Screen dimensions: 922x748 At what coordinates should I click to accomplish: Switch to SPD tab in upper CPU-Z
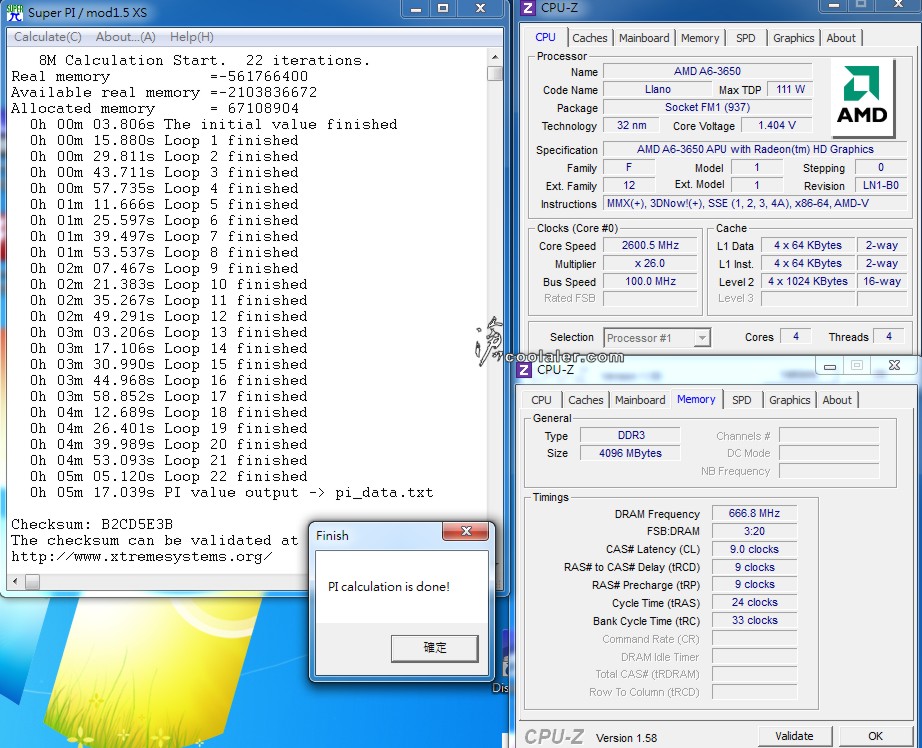(x=746, y=38)
